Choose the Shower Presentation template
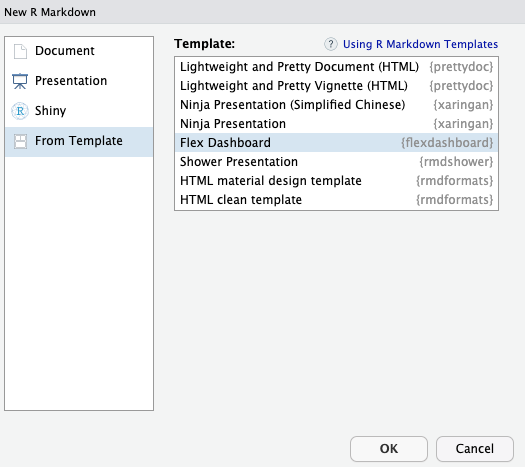Viewport: 525px width, 467px height. [336, 162]
